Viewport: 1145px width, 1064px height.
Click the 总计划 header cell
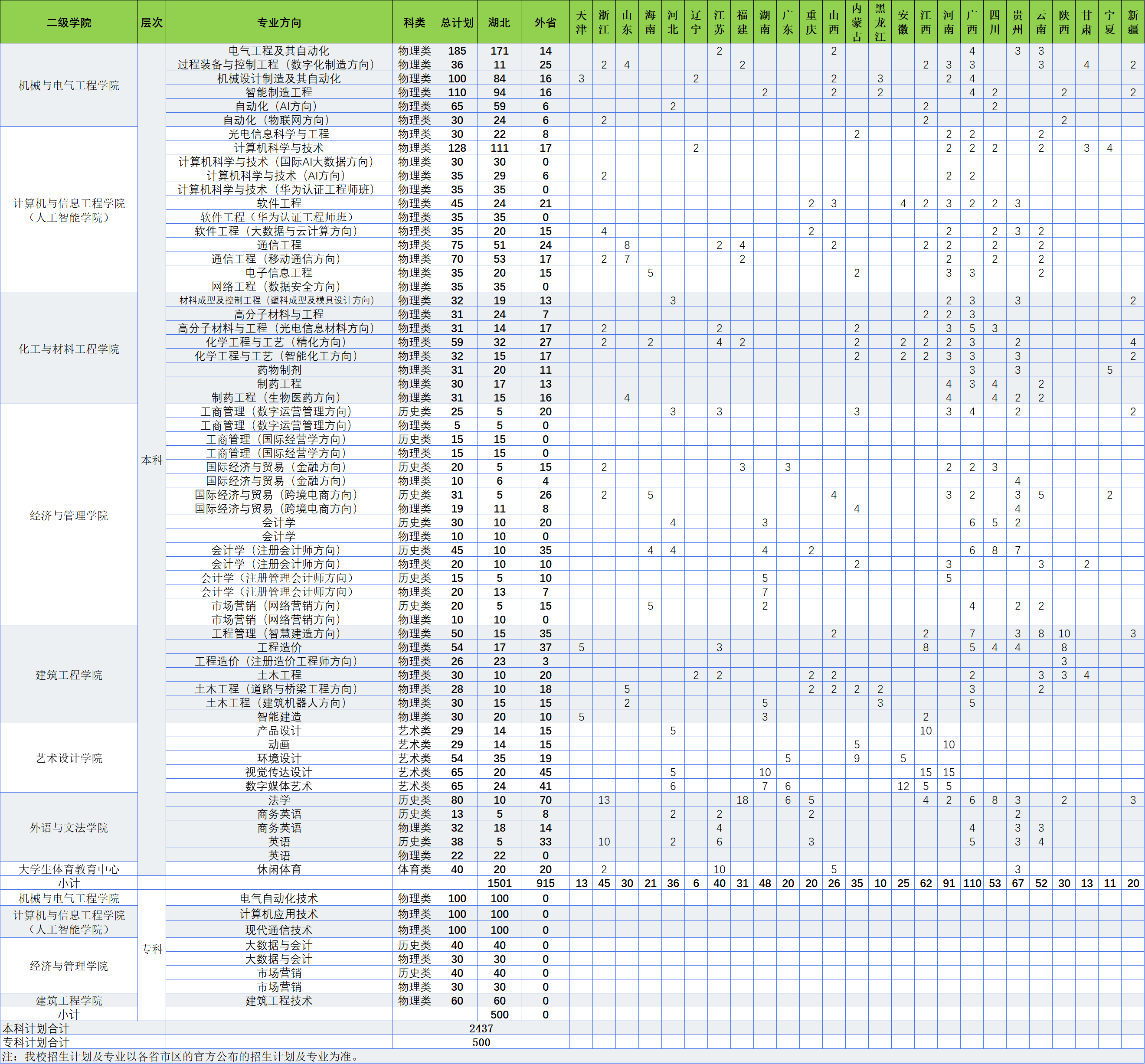[457, 22]
